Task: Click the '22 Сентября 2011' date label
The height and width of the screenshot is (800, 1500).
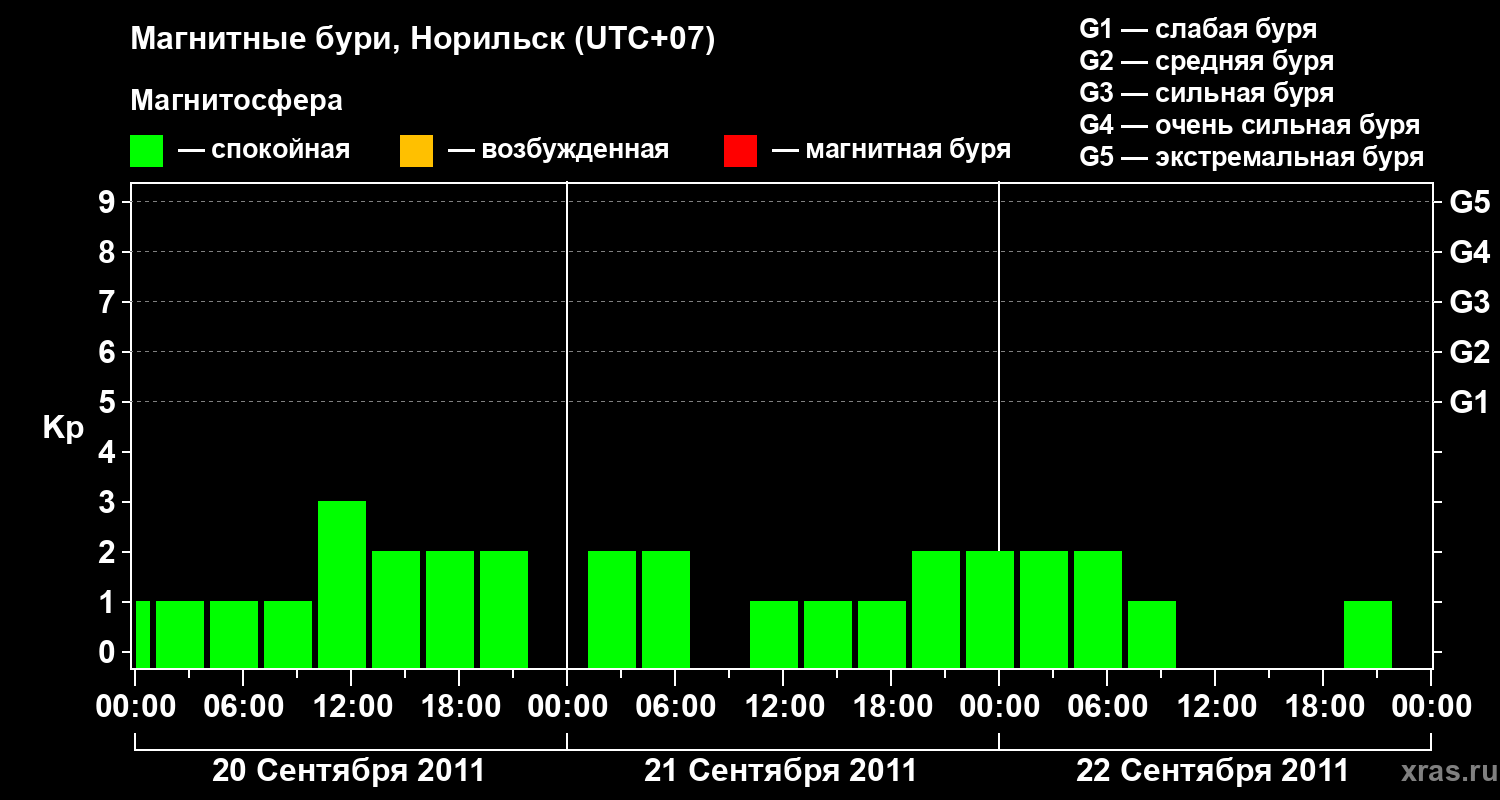Action: click(1213, 771)
